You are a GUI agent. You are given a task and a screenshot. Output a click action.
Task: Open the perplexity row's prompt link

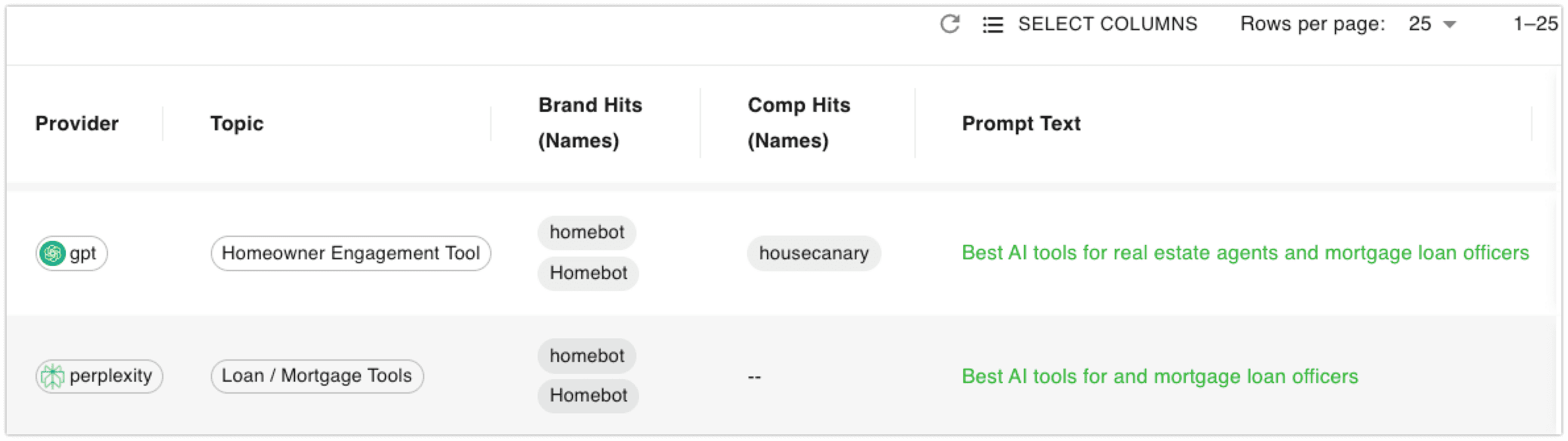tap(1160, 376)
